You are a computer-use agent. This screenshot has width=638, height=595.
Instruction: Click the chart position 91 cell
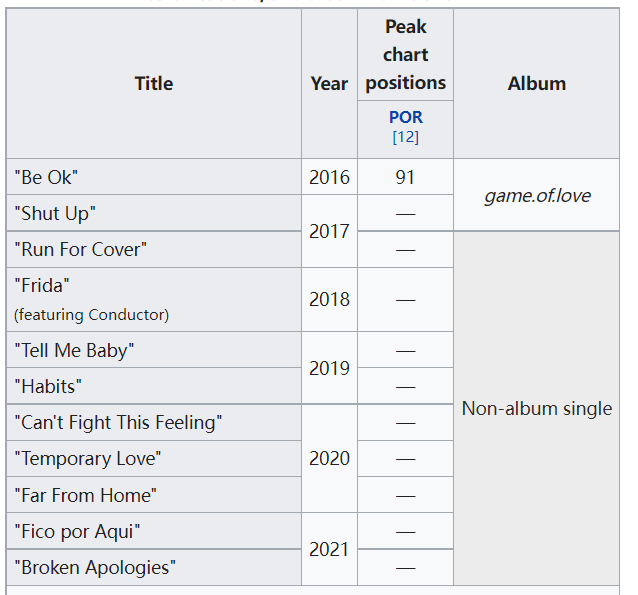click(405, 178)
